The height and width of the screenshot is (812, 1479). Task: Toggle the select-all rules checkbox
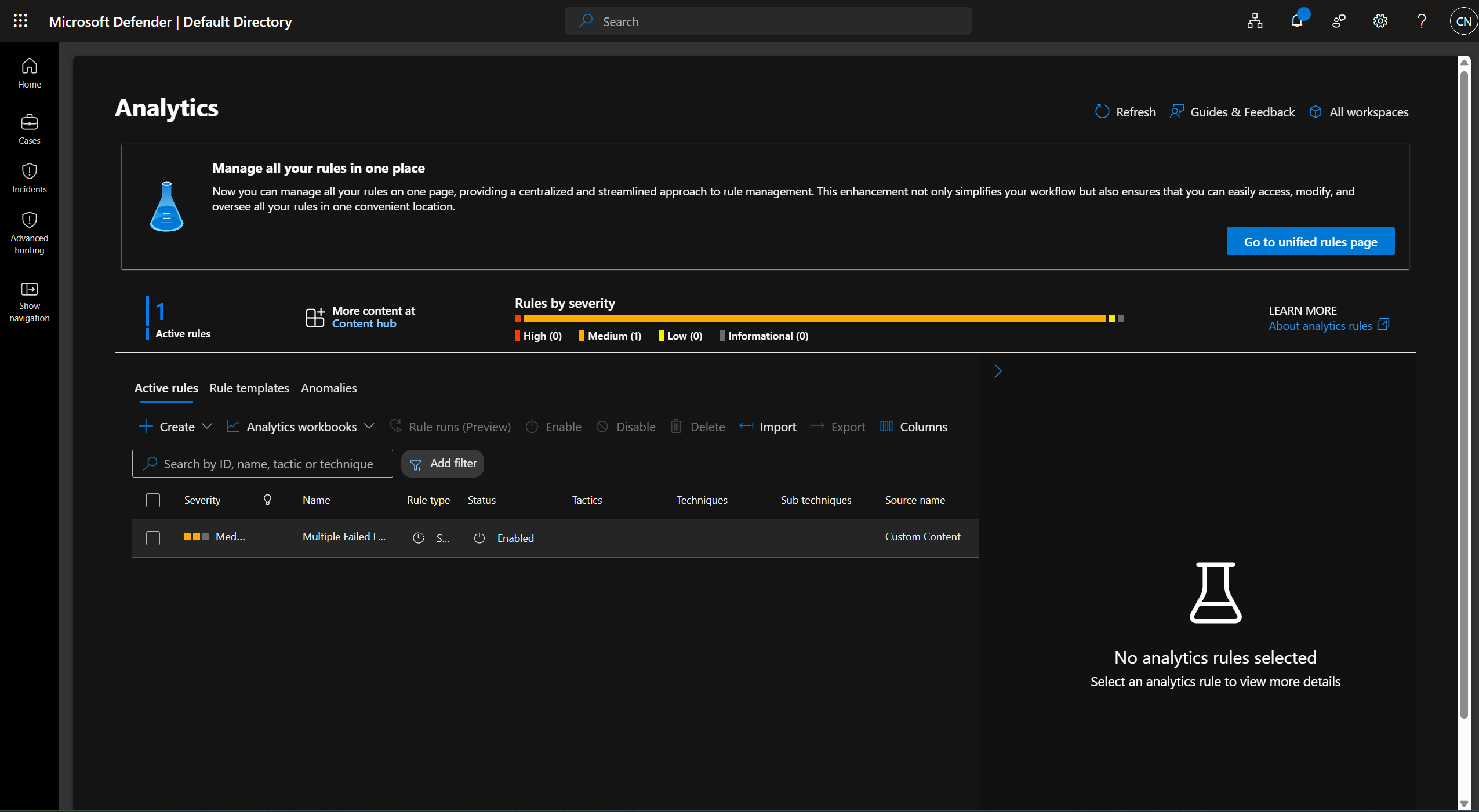tap(153, 500)
